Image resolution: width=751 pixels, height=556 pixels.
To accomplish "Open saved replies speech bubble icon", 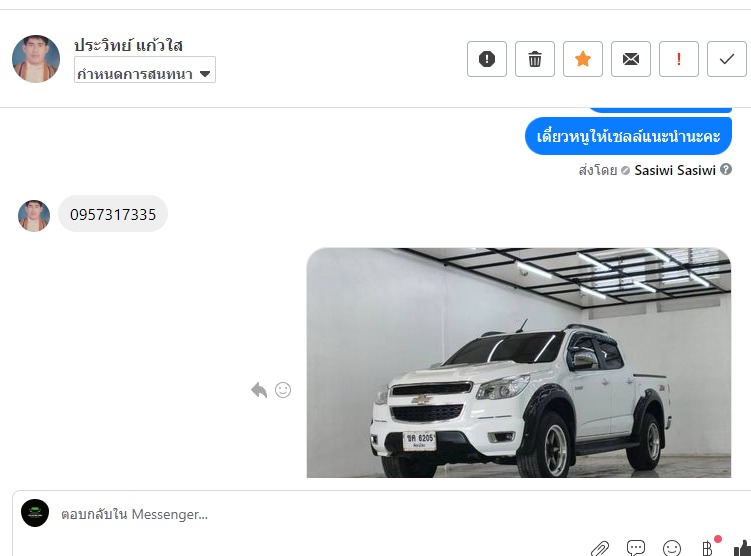I will [x=636, y=548].
